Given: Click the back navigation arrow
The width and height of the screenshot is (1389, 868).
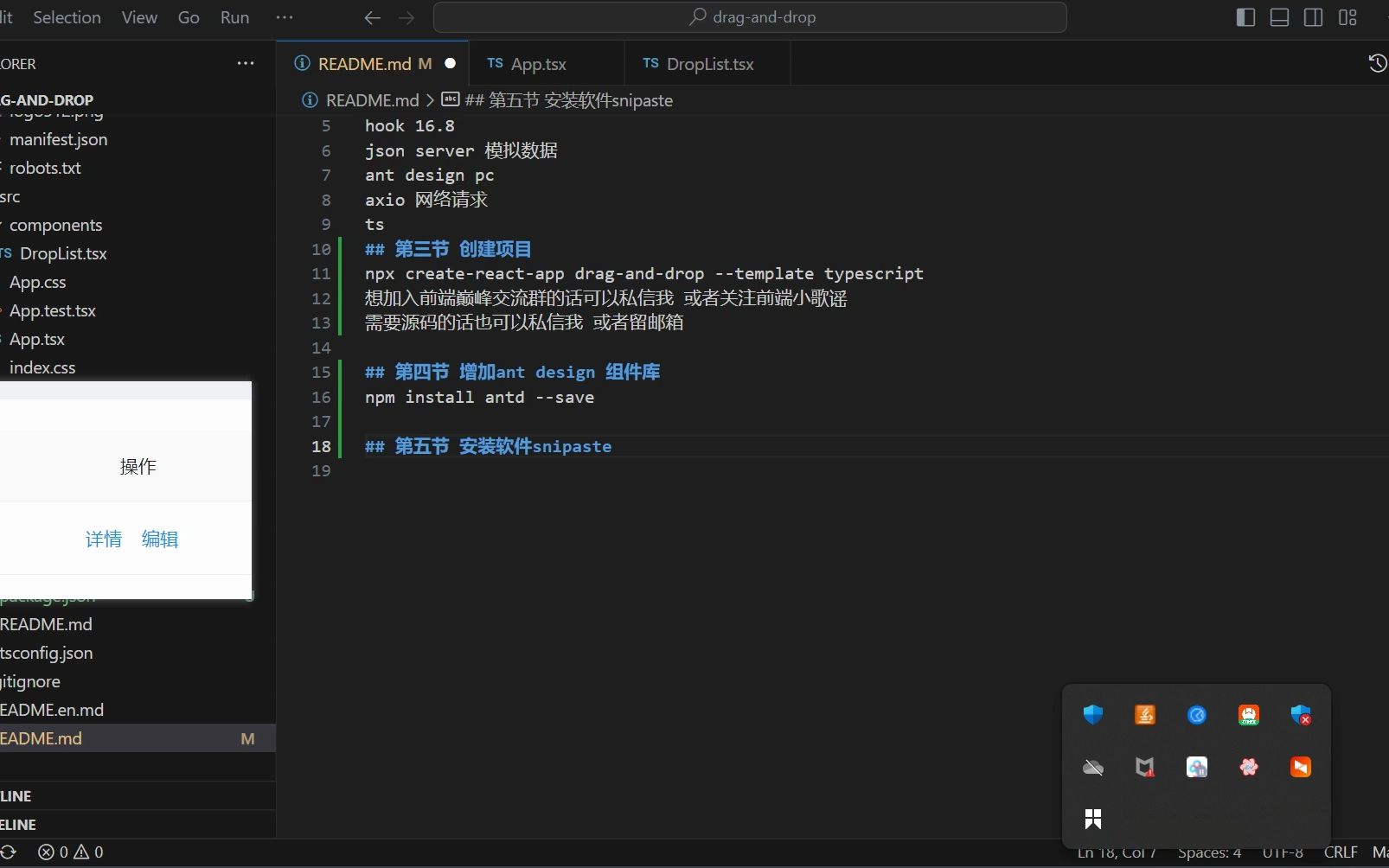Looking at the screenshot, I should (372, 17).
